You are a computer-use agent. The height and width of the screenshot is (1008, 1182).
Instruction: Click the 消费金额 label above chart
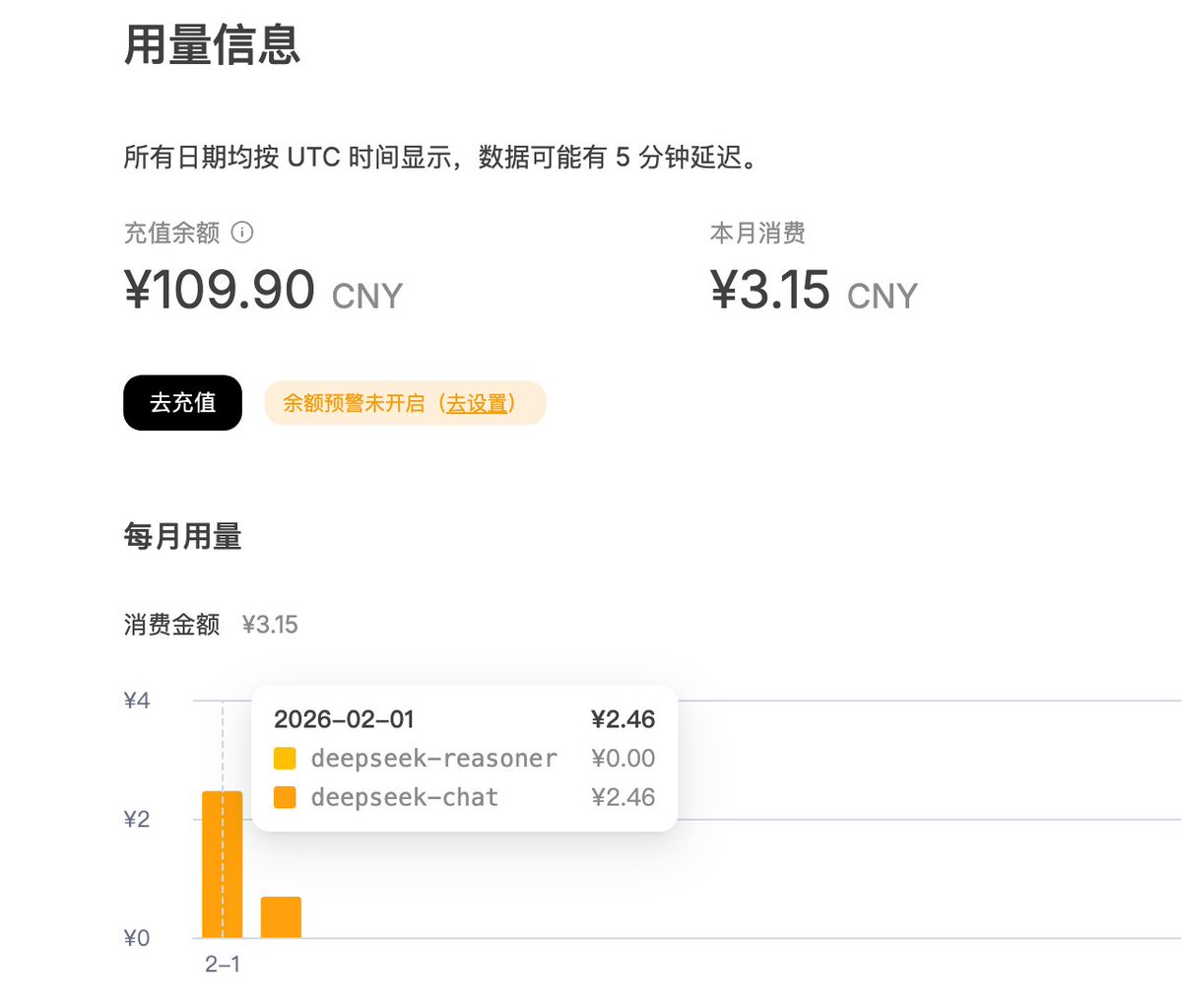click(x=171, y=625)
